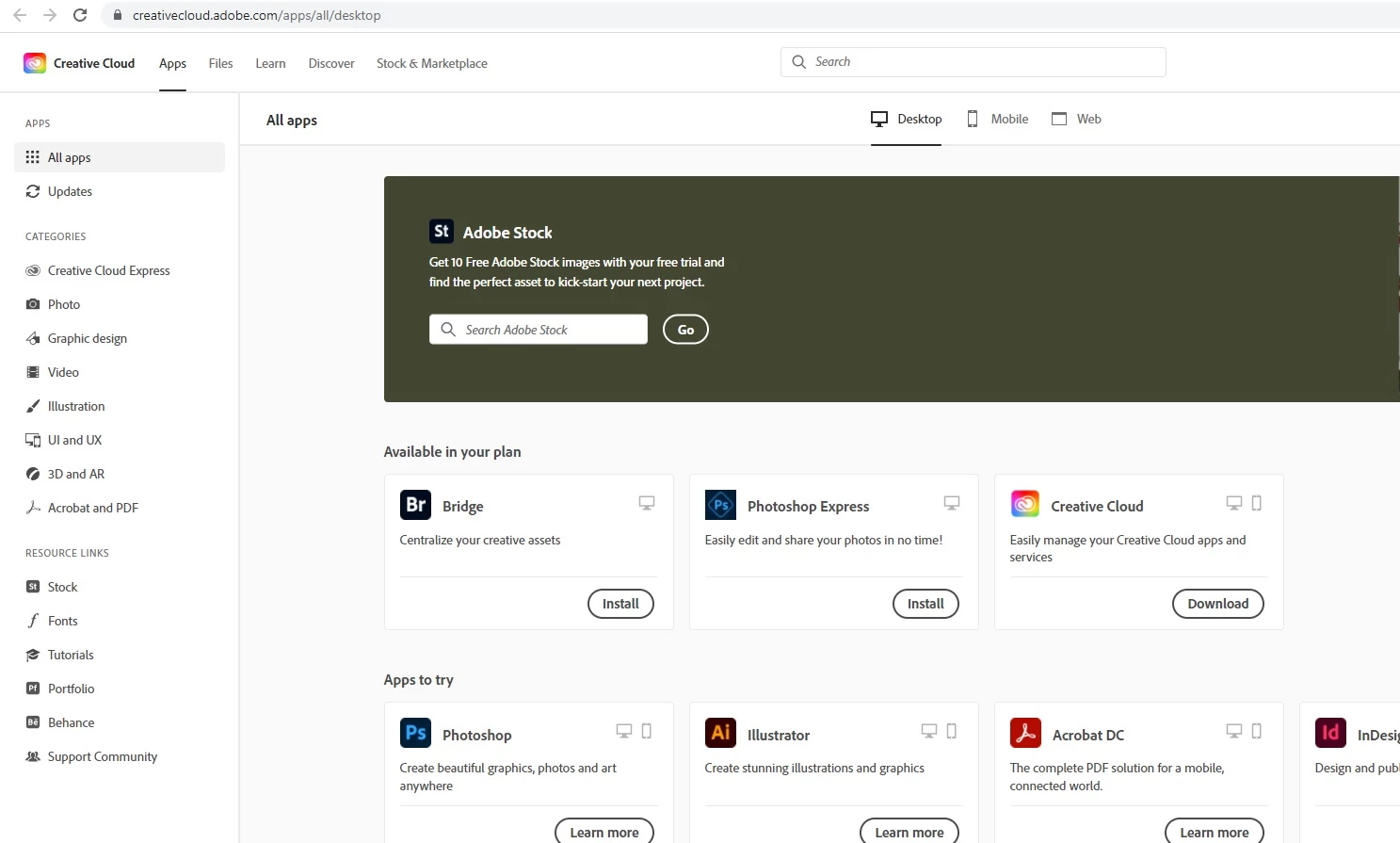This screenshot has width=1400, height=843.
Task: Click the Go button in Adobe Stock banner
Action: pyautogui.click(x=685, y=330)
